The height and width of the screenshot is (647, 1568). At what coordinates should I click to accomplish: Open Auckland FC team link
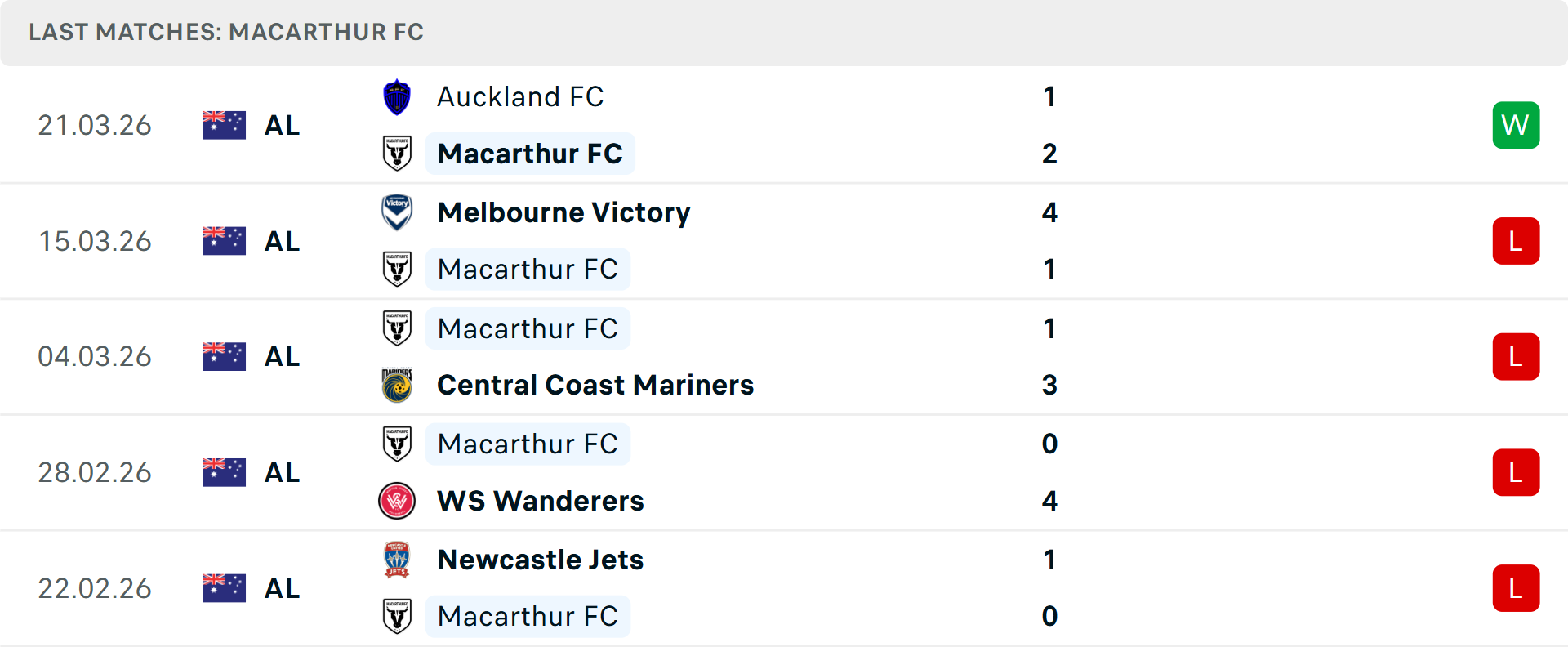click(520, 97)
